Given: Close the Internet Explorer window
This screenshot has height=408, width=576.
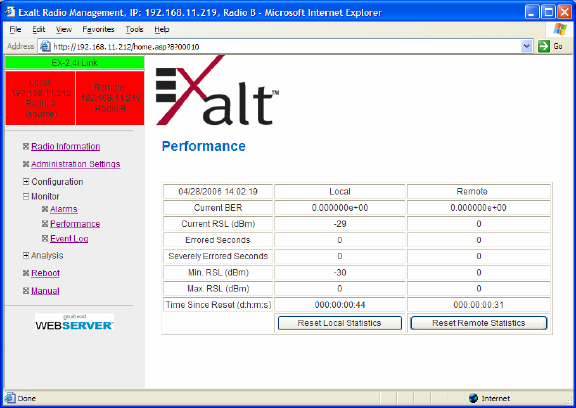Looking at the screenshot, I should coord(565,12).
